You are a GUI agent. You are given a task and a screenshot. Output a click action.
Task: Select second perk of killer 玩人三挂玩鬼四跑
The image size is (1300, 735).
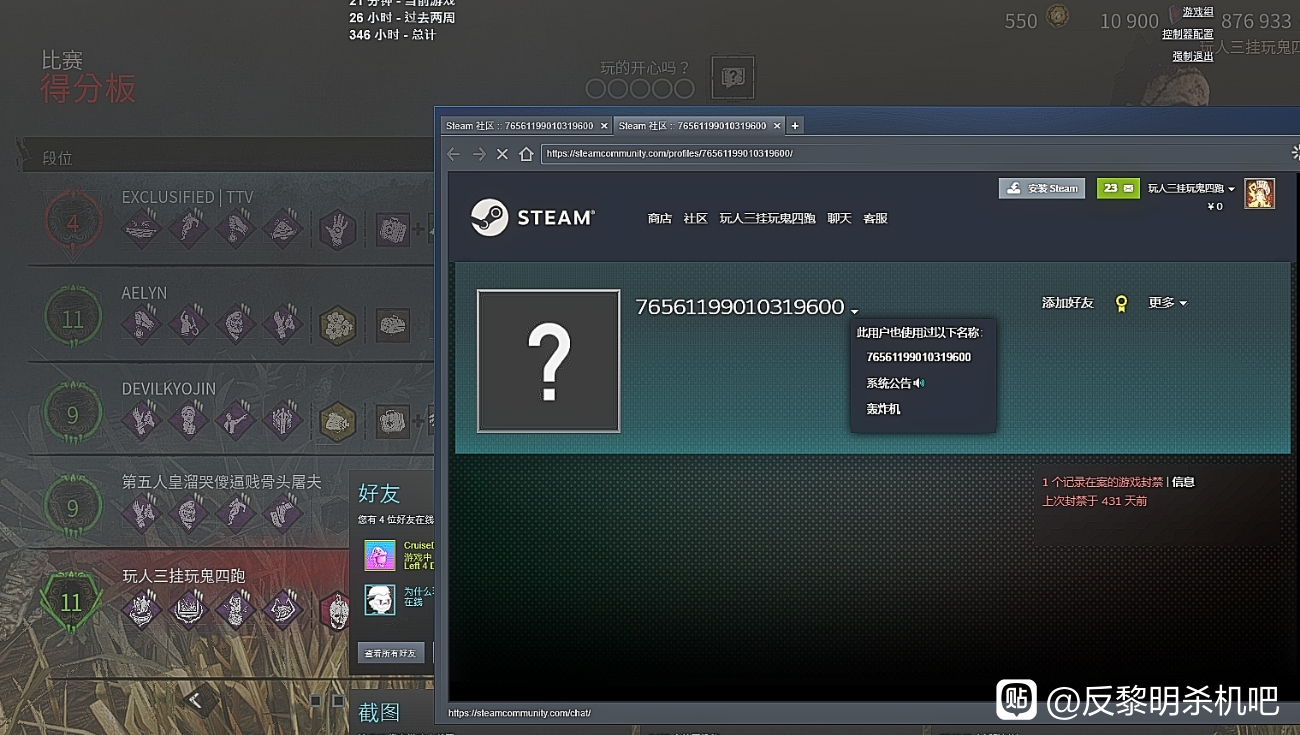188,608
